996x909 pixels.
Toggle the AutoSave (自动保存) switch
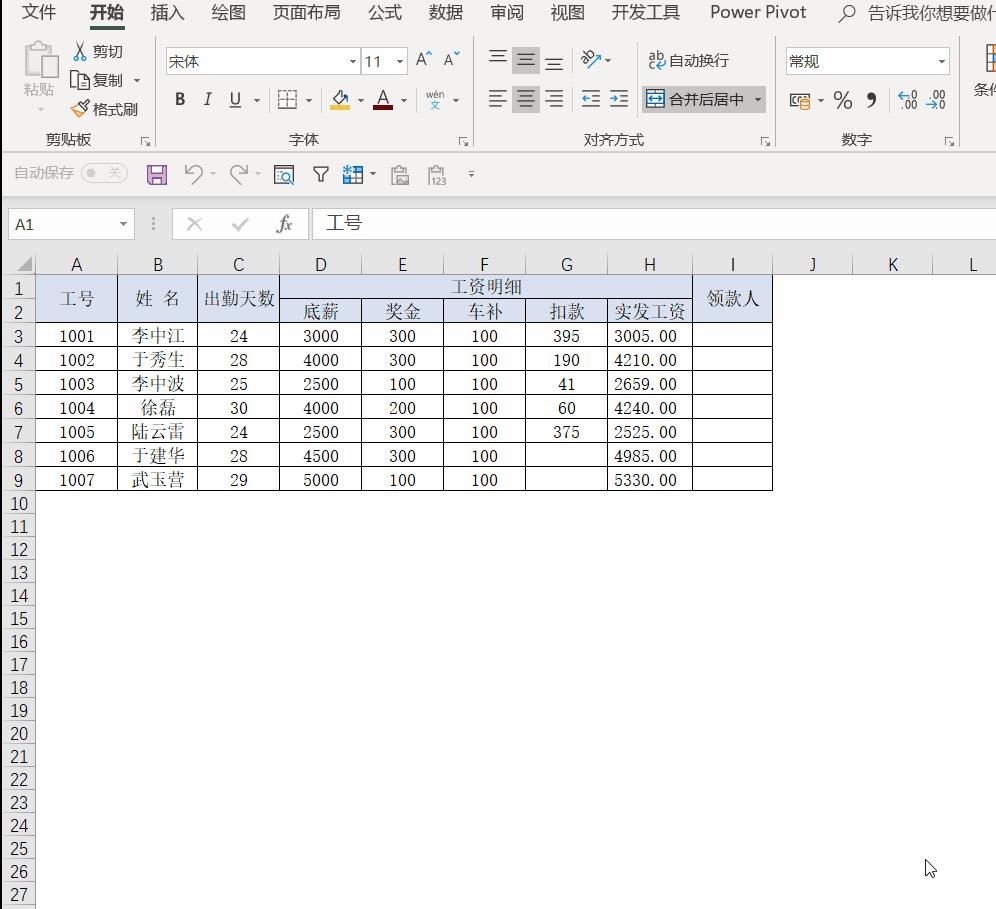pos(104,173)
